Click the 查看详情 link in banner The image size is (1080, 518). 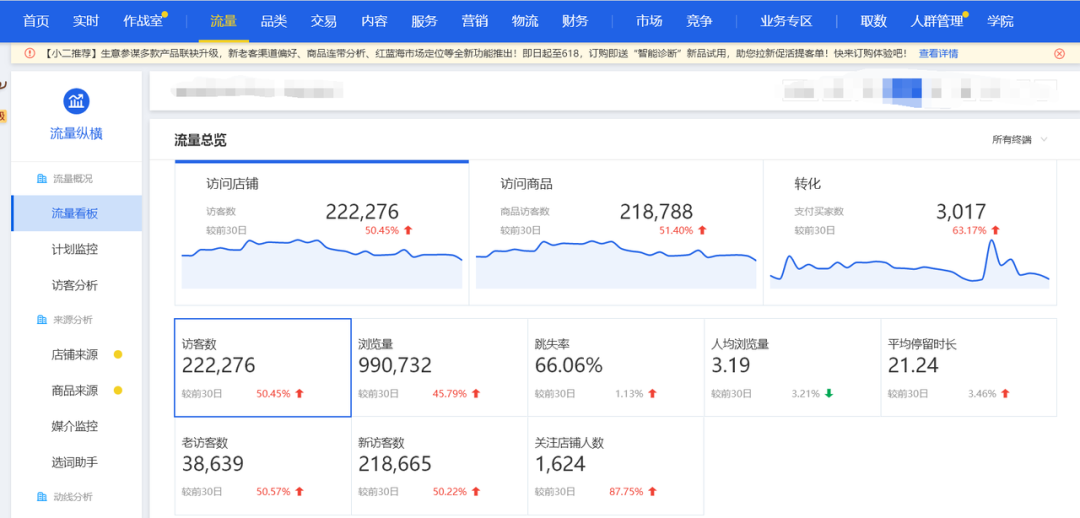pos(938,54)
